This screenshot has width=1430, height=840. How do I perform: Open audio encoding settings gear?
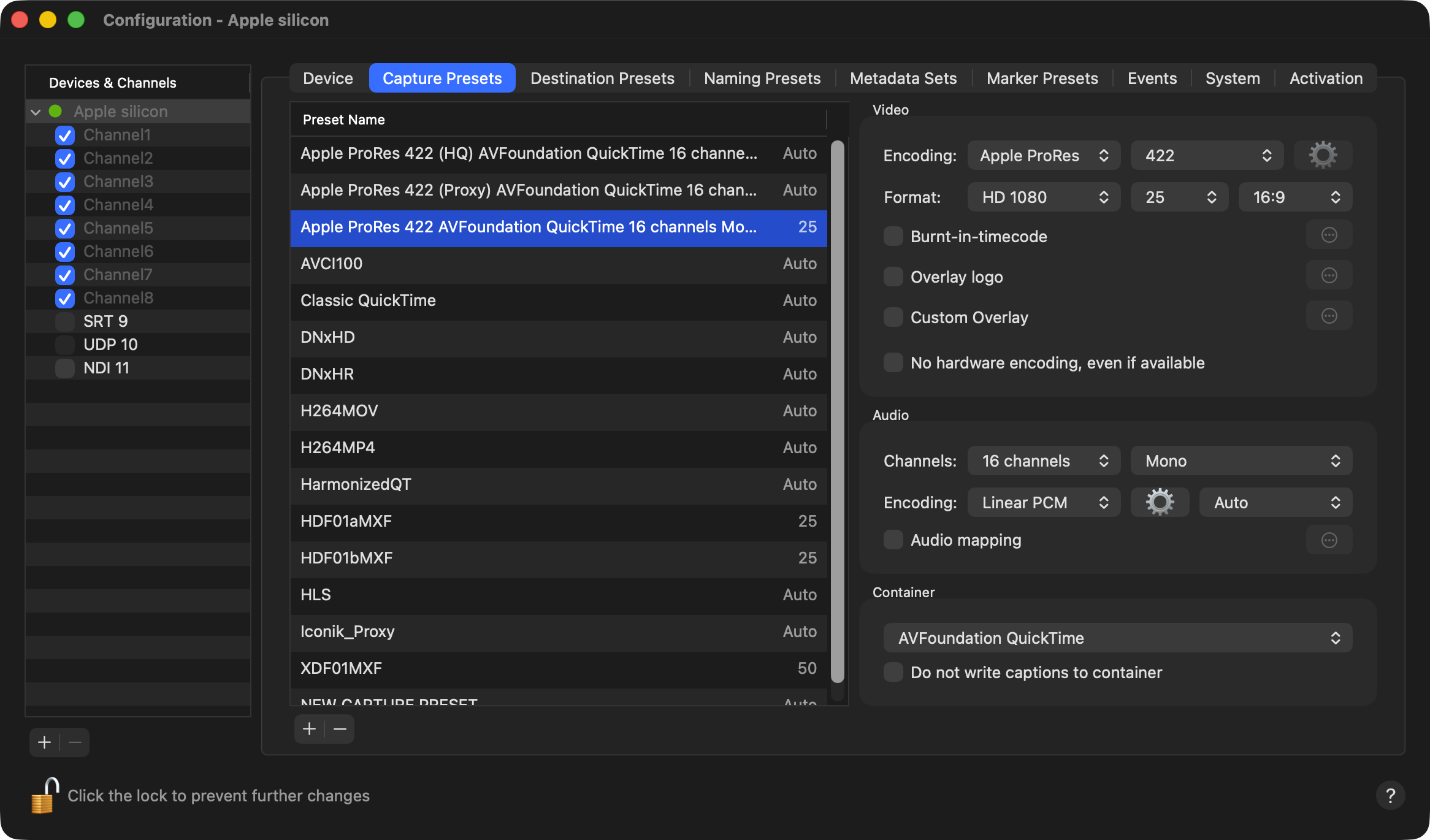[x=1160, y=502]
